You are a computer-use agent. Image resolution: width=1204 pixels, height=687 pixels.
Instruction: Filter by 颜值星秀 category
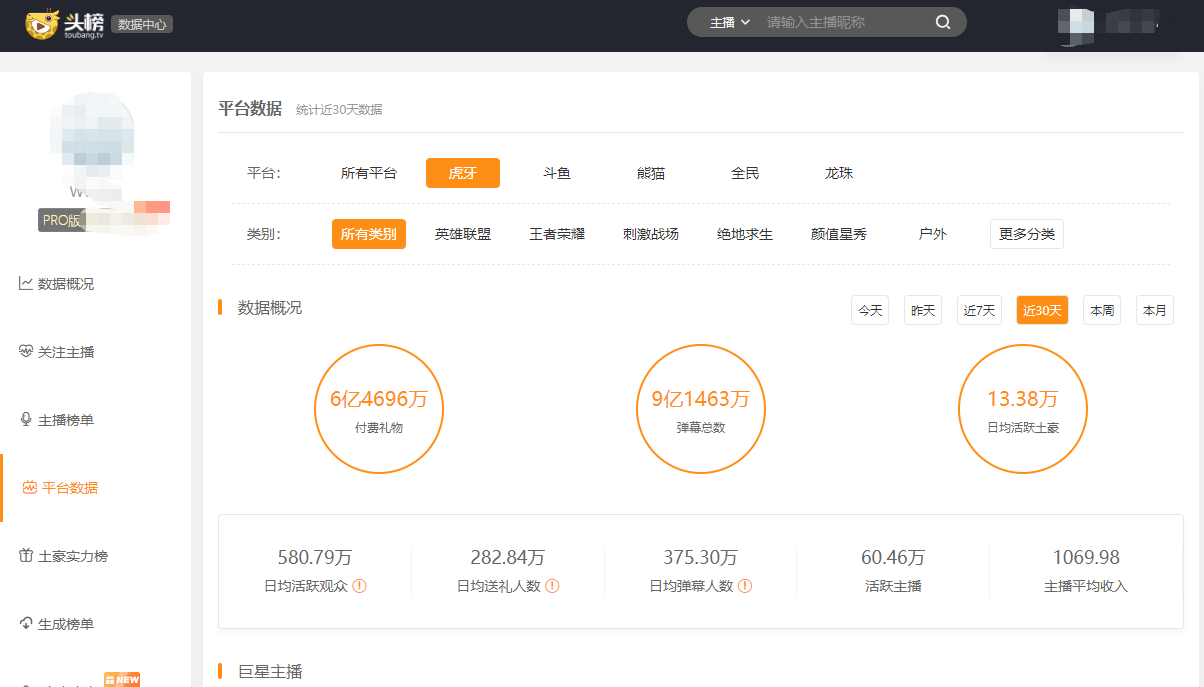click(x=839, y=234)
